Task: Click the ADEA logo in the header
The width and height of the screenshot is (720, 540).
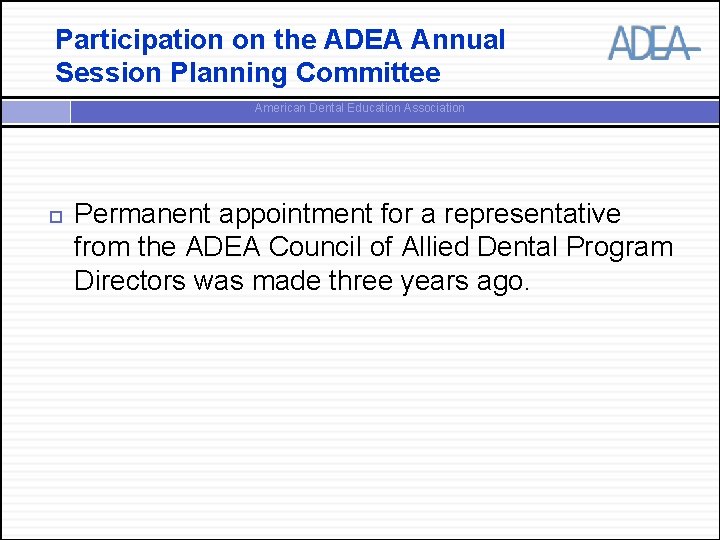Action: 650,43
